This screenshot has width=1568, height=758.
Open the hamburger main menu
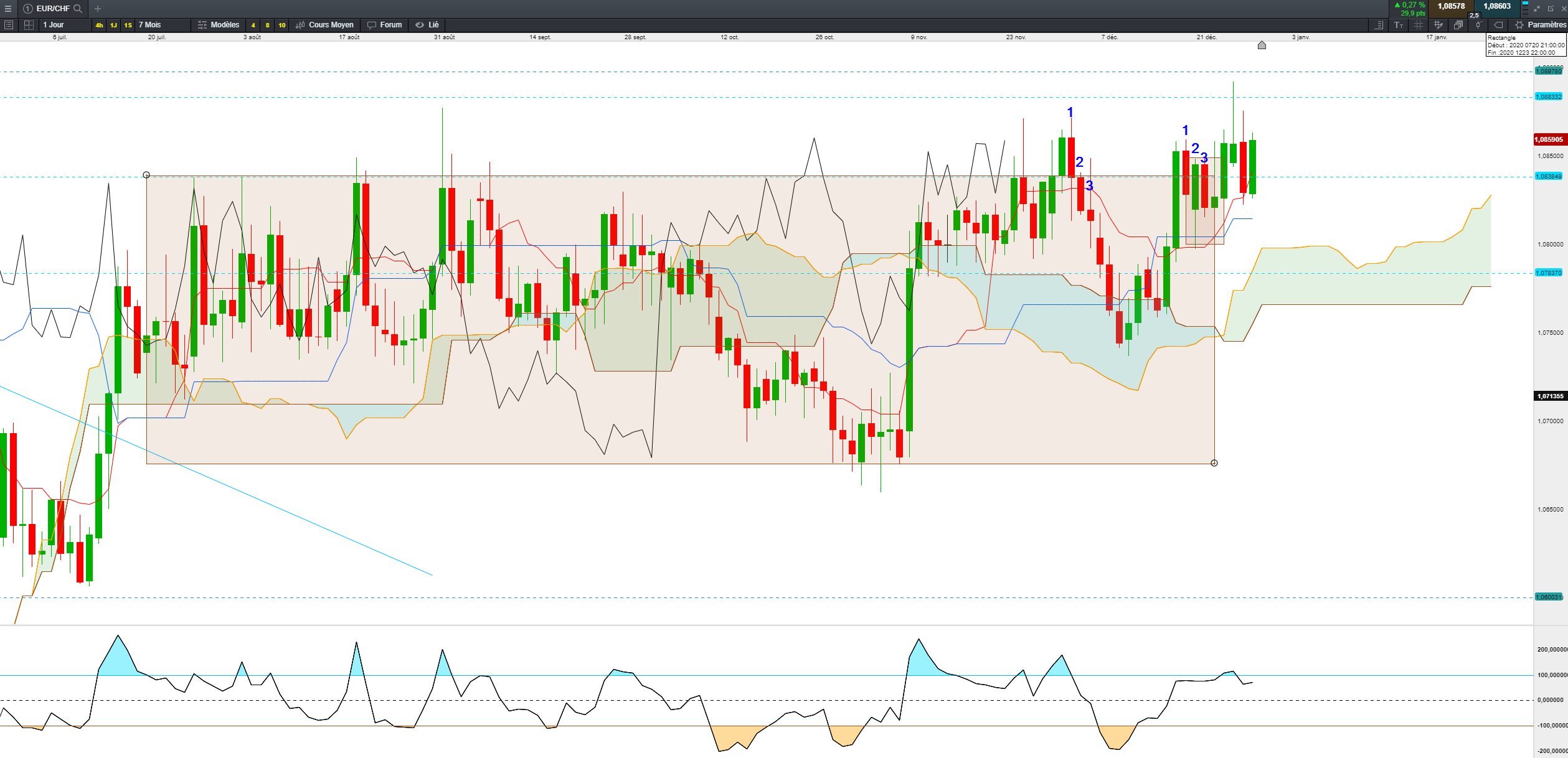8,9
